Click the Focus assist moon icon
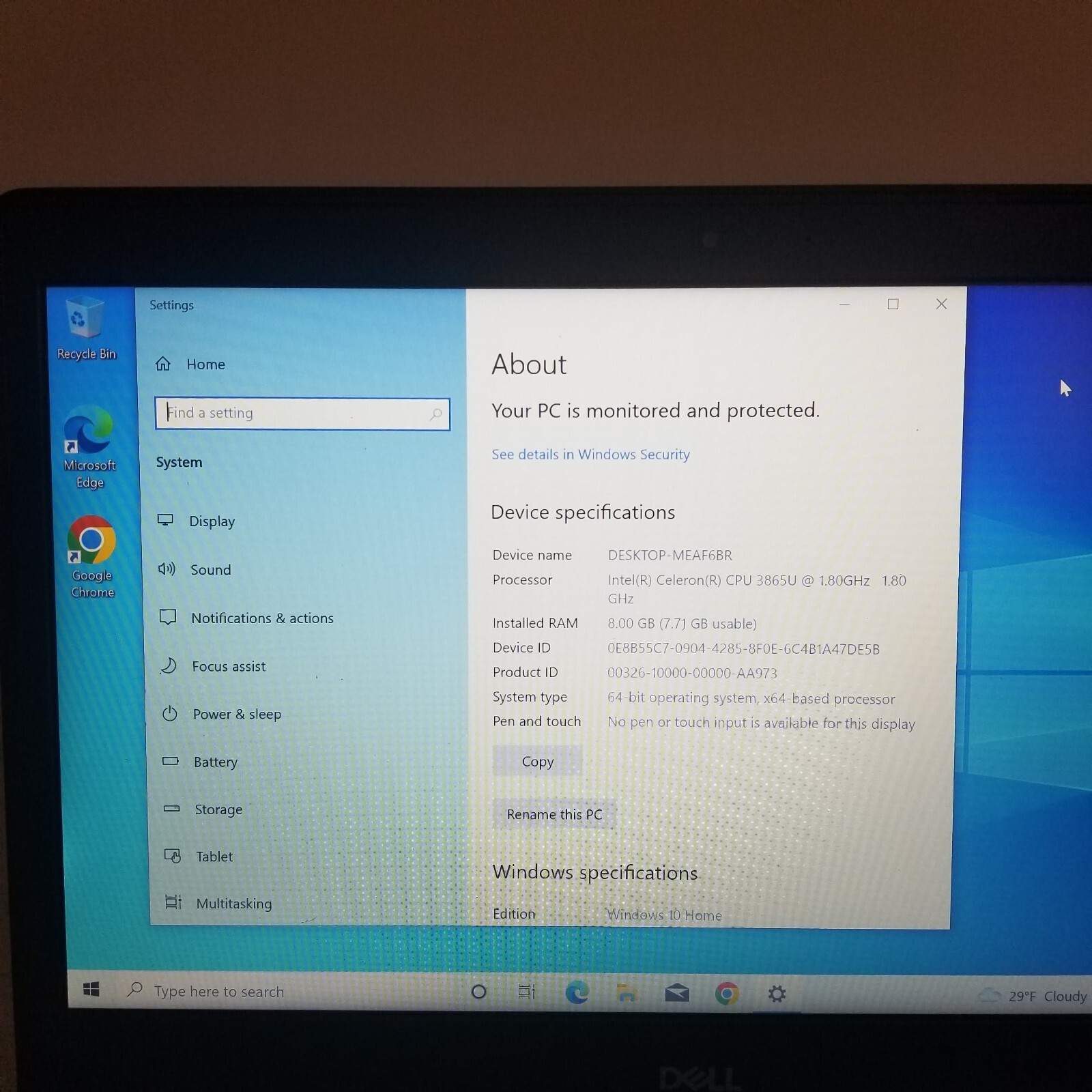 [169, 665]
